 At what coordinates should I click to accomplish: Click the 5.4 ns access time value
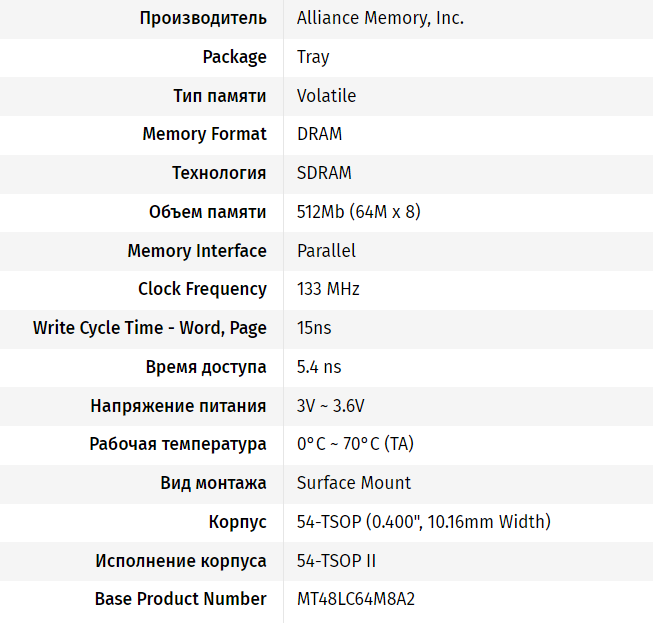(319, 367)
